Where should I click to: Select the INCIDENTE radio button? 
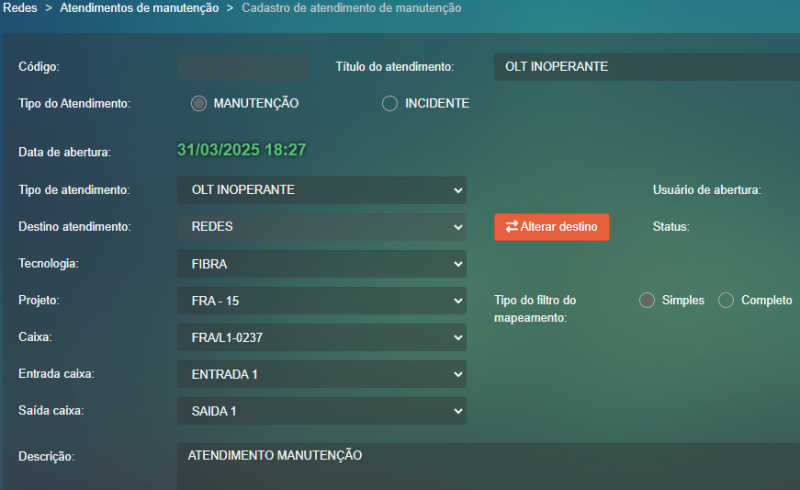(390, 104)
